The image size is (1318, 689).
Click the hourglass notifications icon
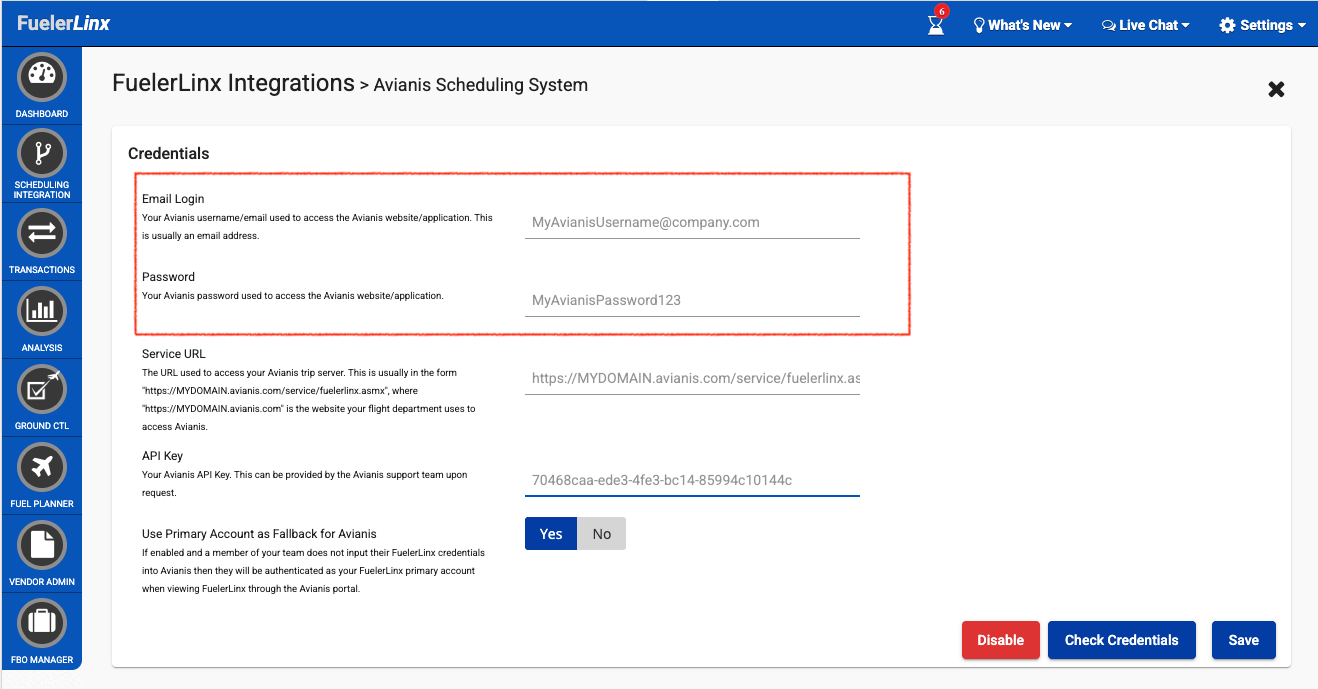click(936, 25)
